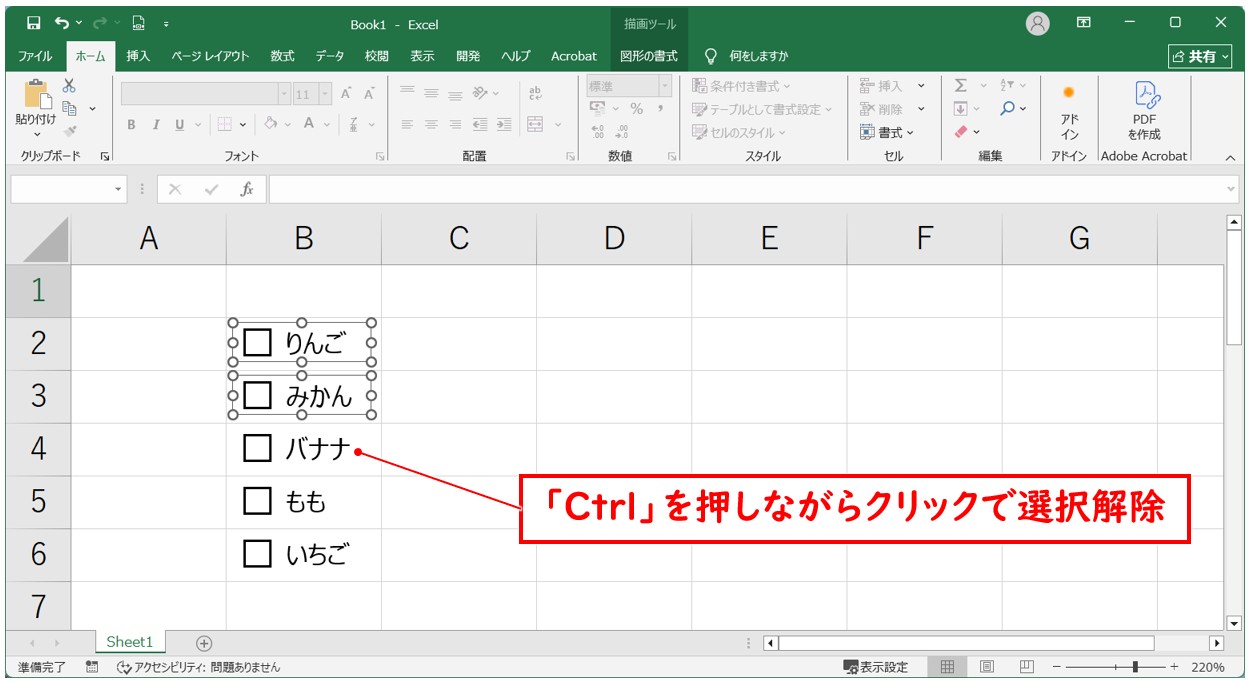Open the Name Box dropdown arrow
1251x684 pixels.
coord(119,189)
